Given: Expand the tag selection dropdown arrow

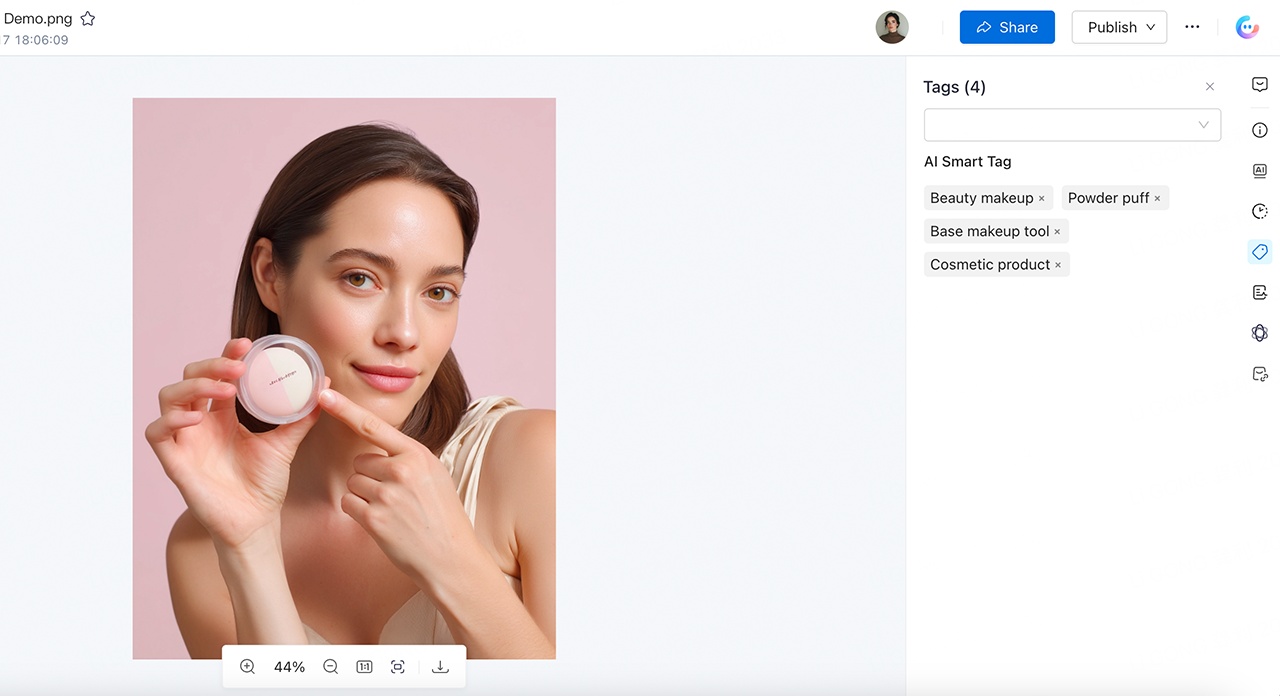Looking at the screenshot, I should [x=1204, y=125].
